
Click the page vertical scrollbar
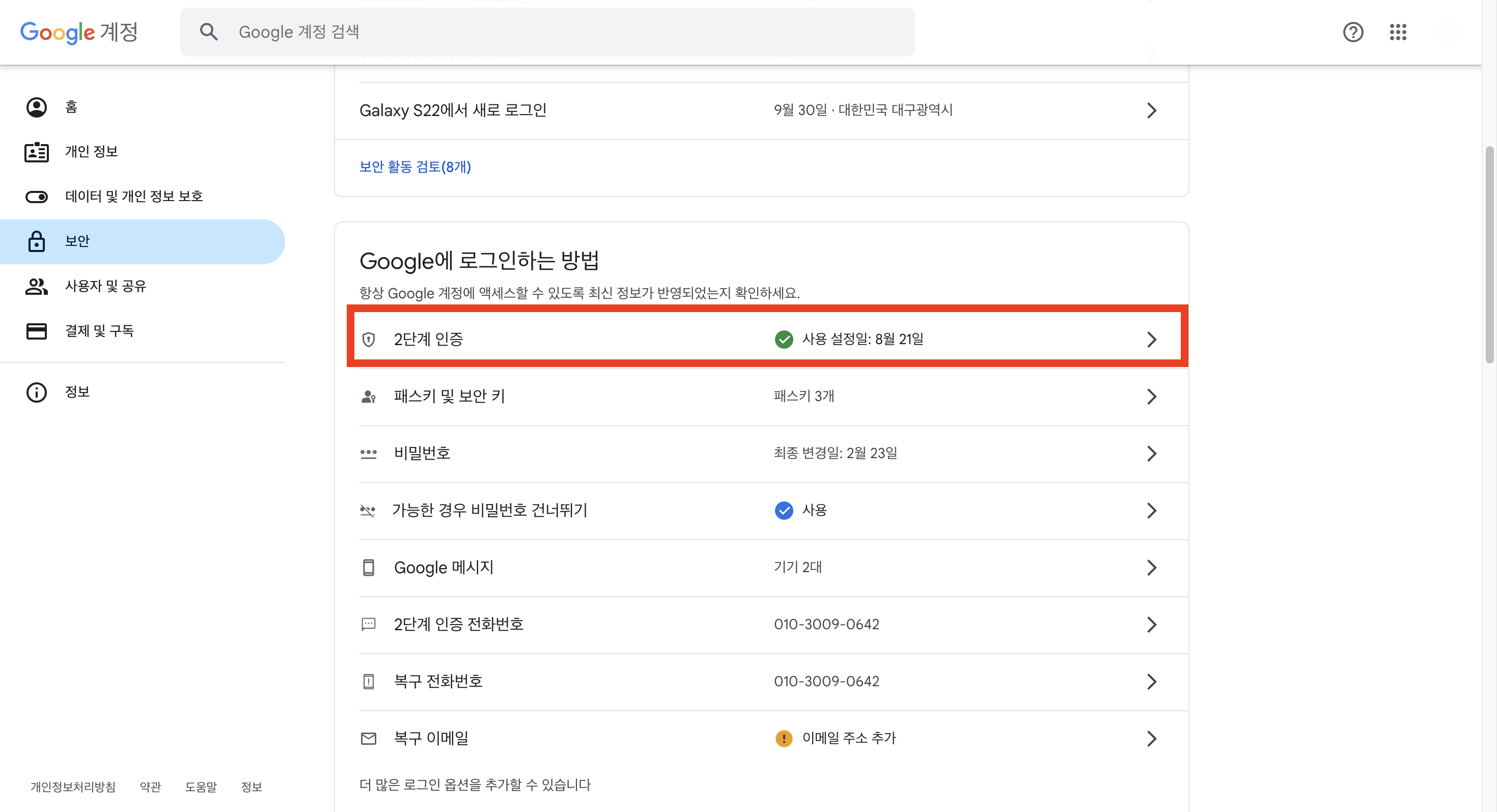[1489, 256]
